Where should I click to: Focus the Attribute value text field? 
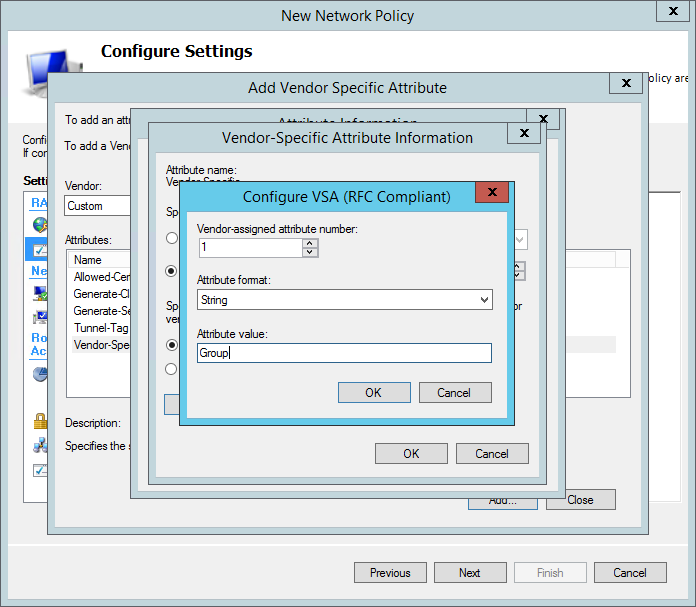(344, 353)
